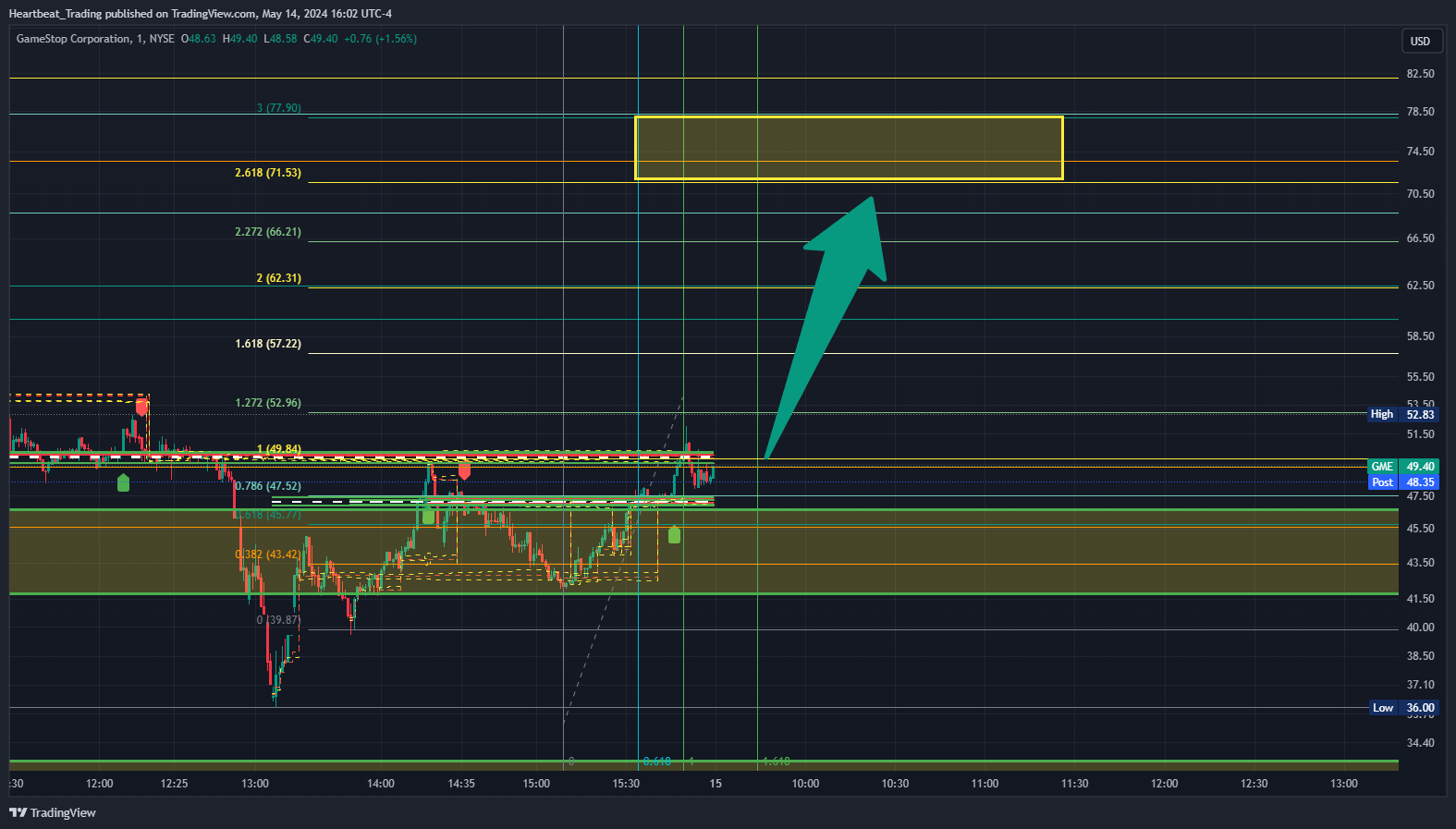
Task: Open the USD currency selector
Action: tap(1420, 41)
